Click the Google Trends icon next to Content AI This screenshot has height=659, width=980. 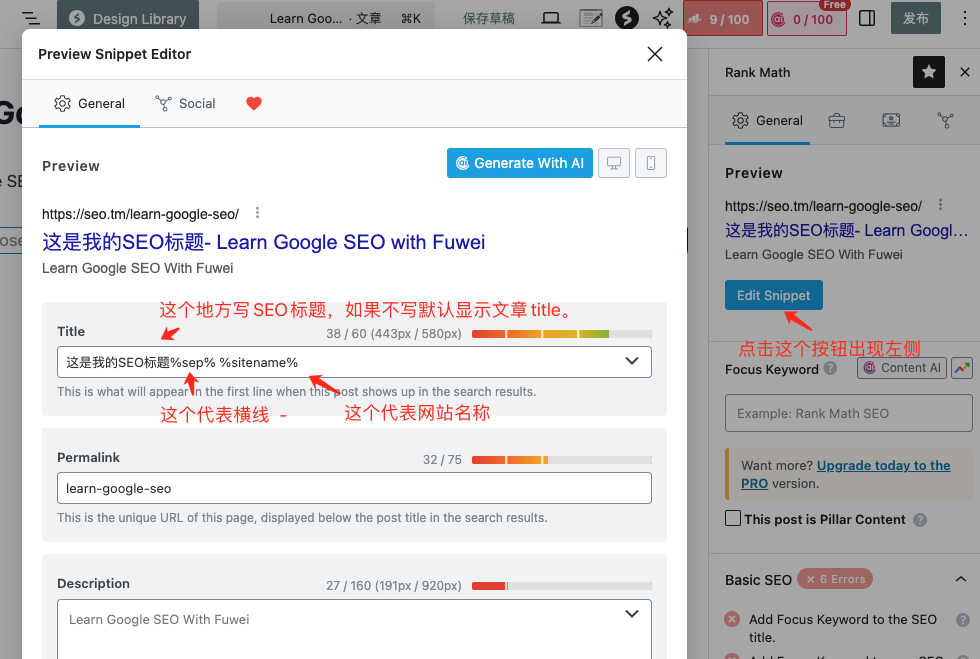click(961, 368)
